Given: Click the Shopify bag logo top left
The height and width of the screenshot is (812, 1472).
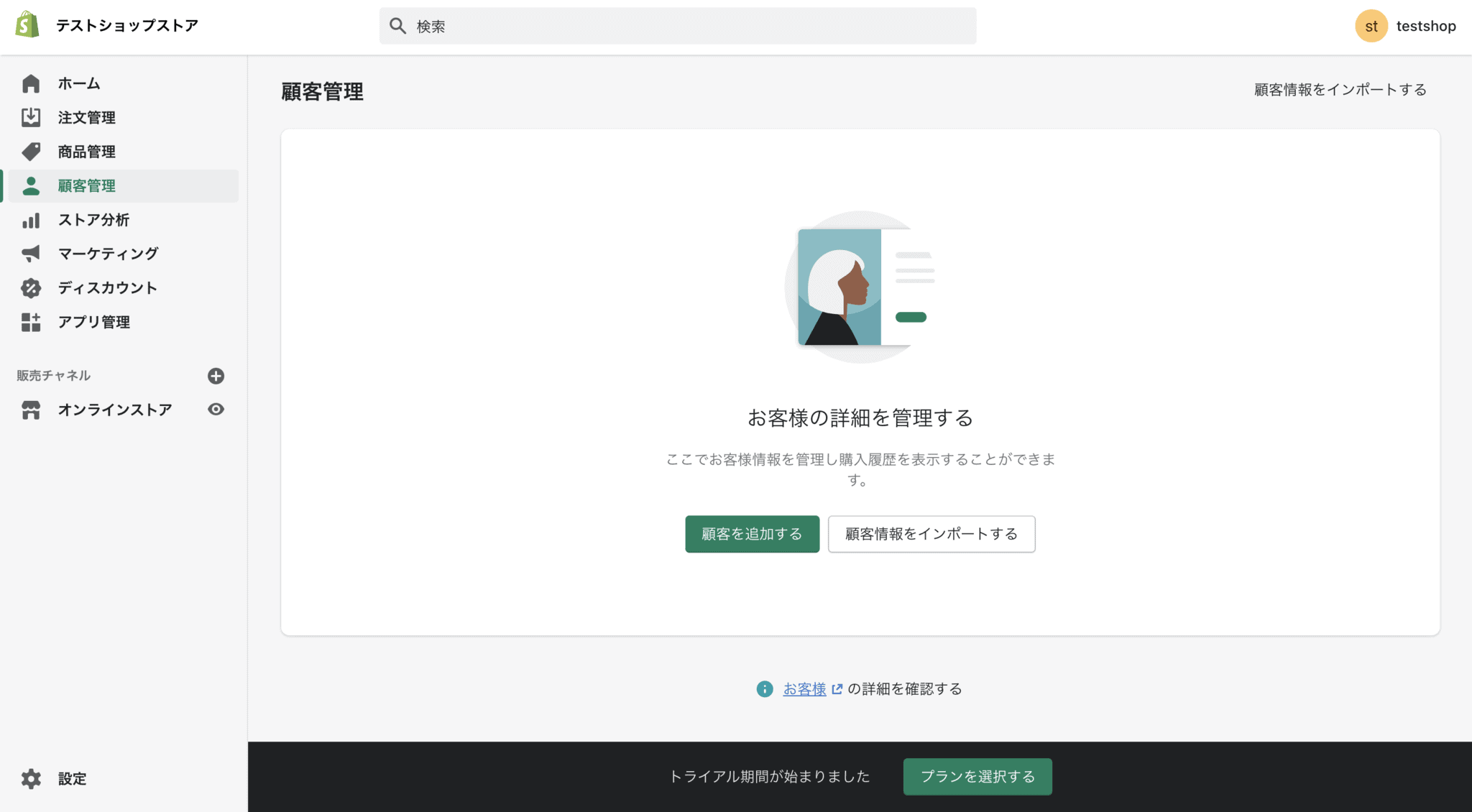Looking at the screenshot, I should [26, 25].
